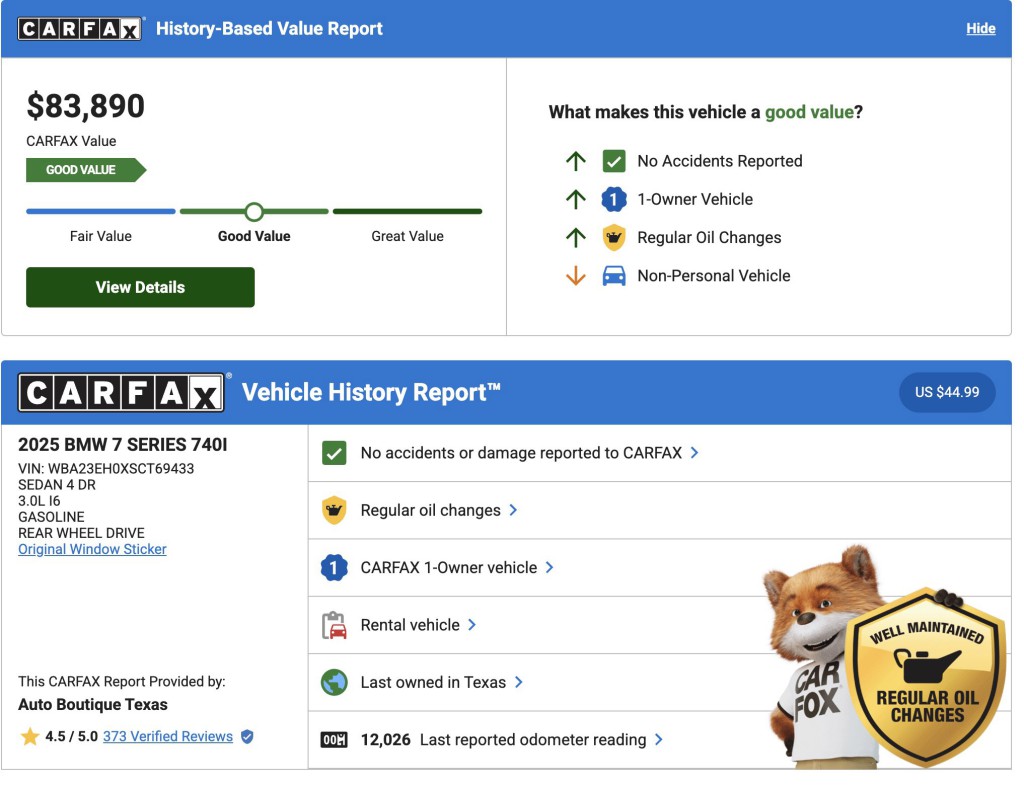Screen dimensions: 1024x788
Task: Click the blue 1-Owner Vehicle badge icon
Action: (614, 199)
